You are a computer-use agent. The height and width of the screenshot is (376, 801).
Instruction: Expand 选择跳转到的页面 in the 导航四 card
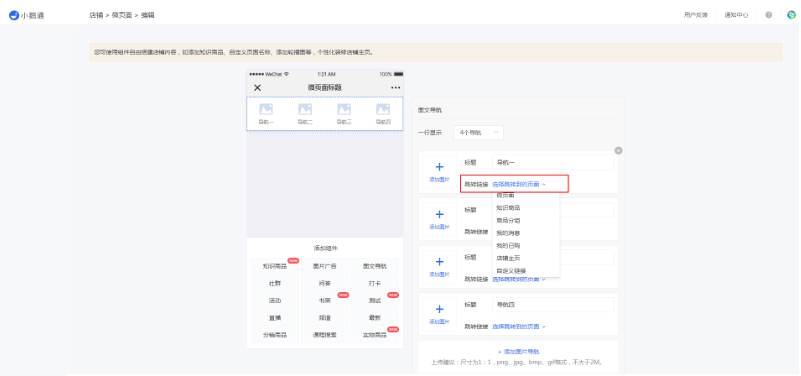click(519, 326)
